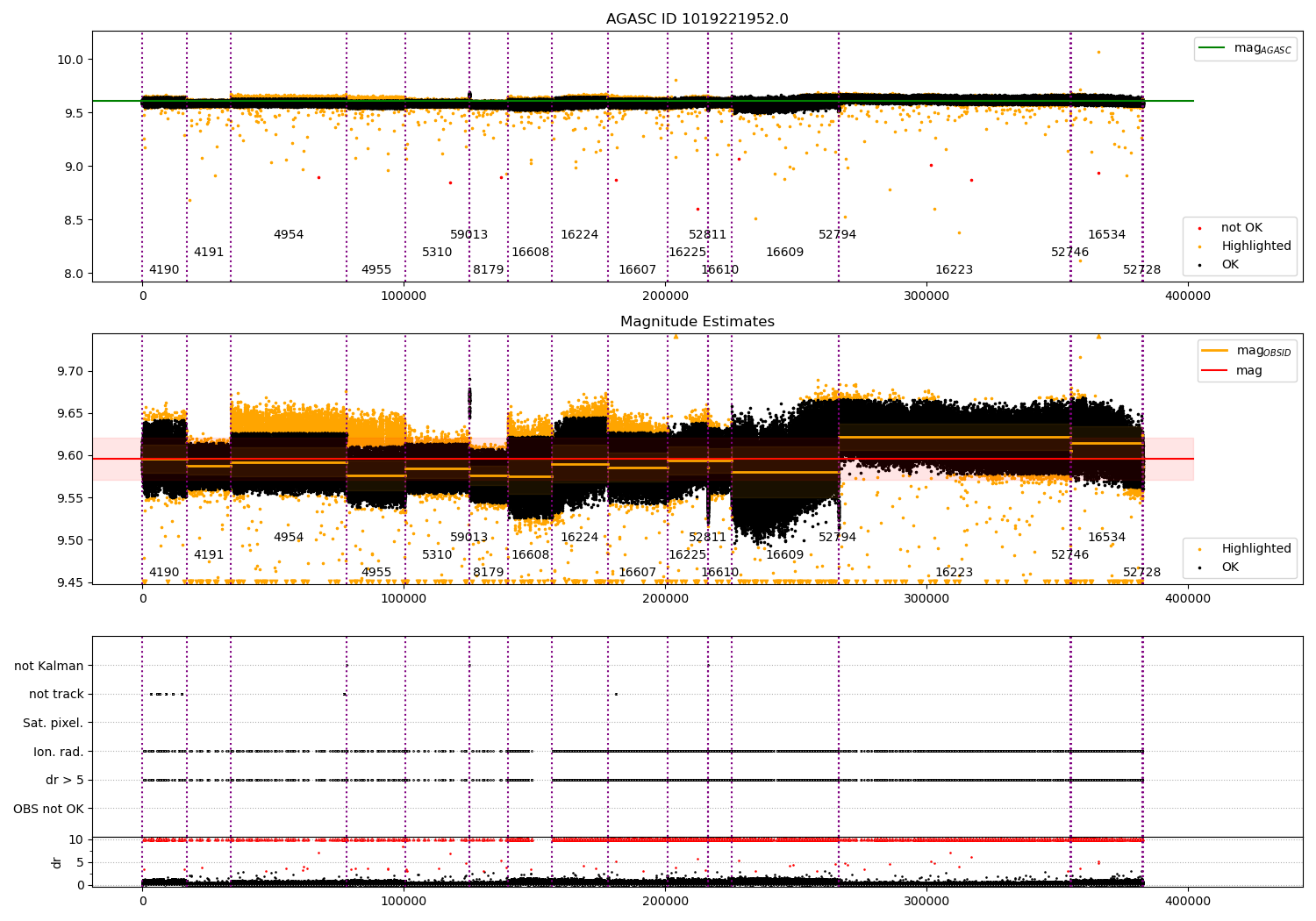Click the 'dr > 5' axis label
The height and width of the screenshot is (921, 1316).
point(65,780)
